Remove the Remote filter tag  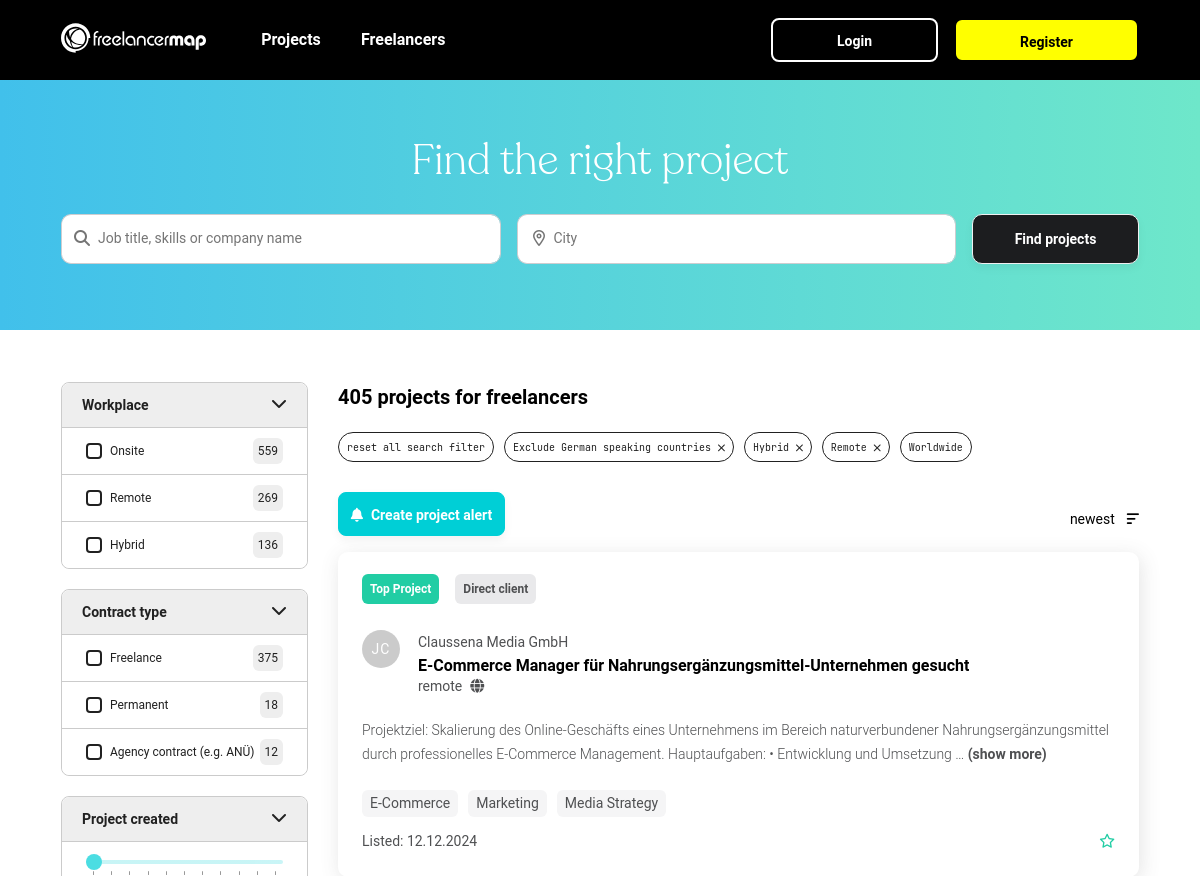coord(877,448)
